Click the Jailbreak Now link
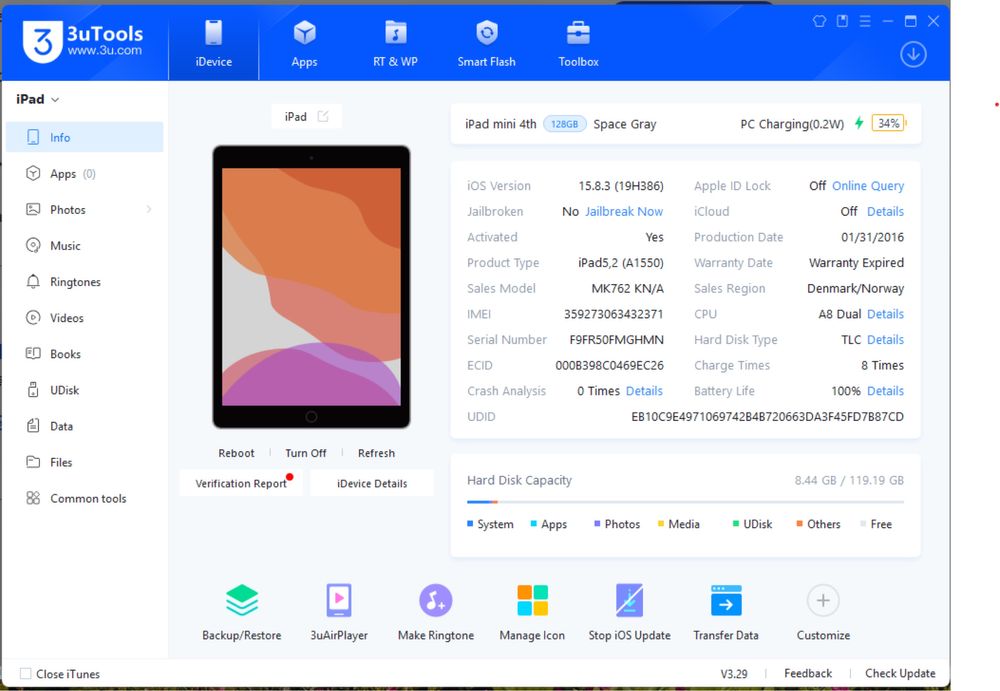The width and height of the screenshot is (1000, 691). point(624,211)
